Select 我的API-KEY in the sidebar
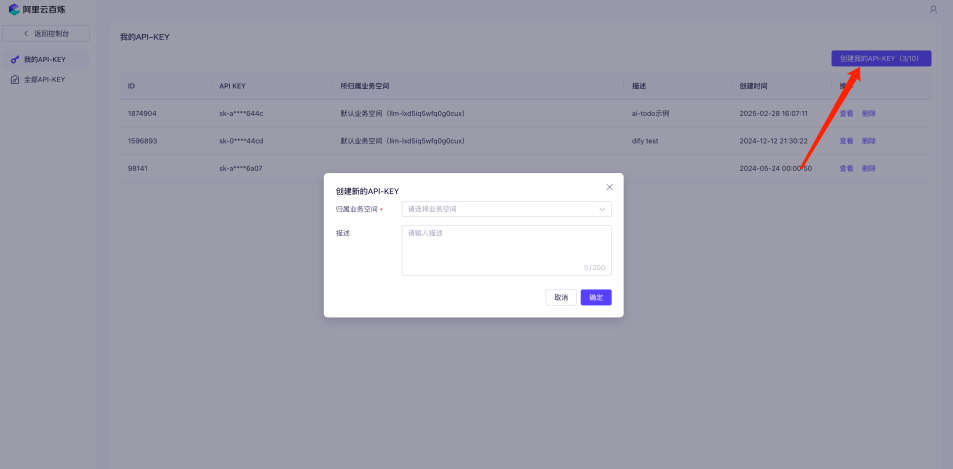The width and height of the screenshot is (953, 469). tap(44, 60)
